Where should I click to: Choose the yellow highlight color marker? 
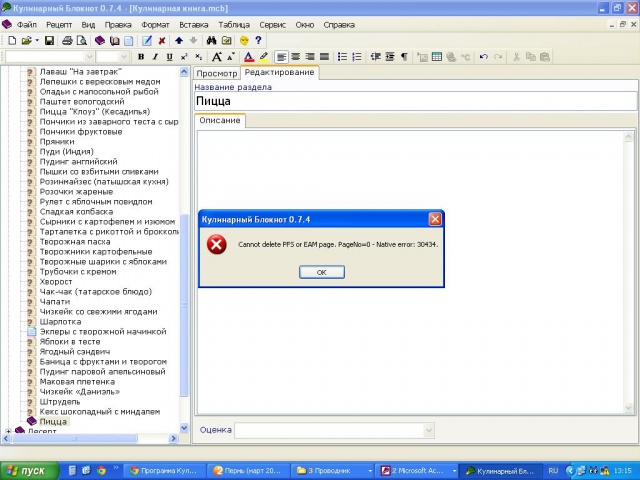pos(264,57)
